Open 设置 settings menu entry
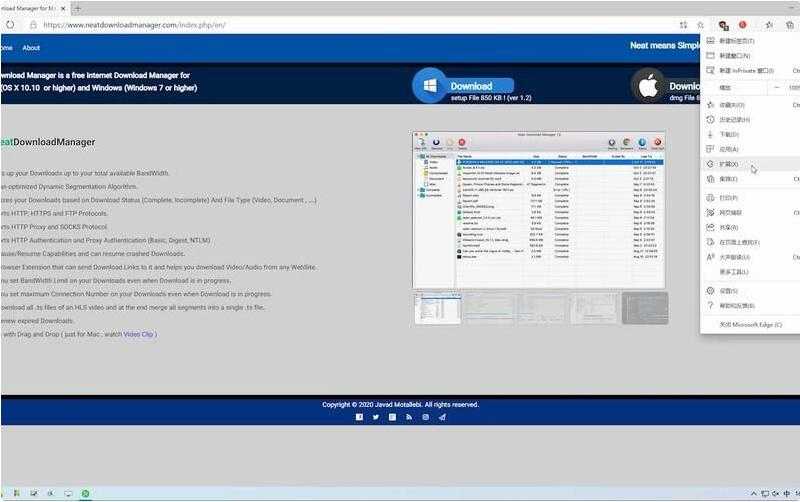This screenshot has width=800, height=502. pos(751,291)
